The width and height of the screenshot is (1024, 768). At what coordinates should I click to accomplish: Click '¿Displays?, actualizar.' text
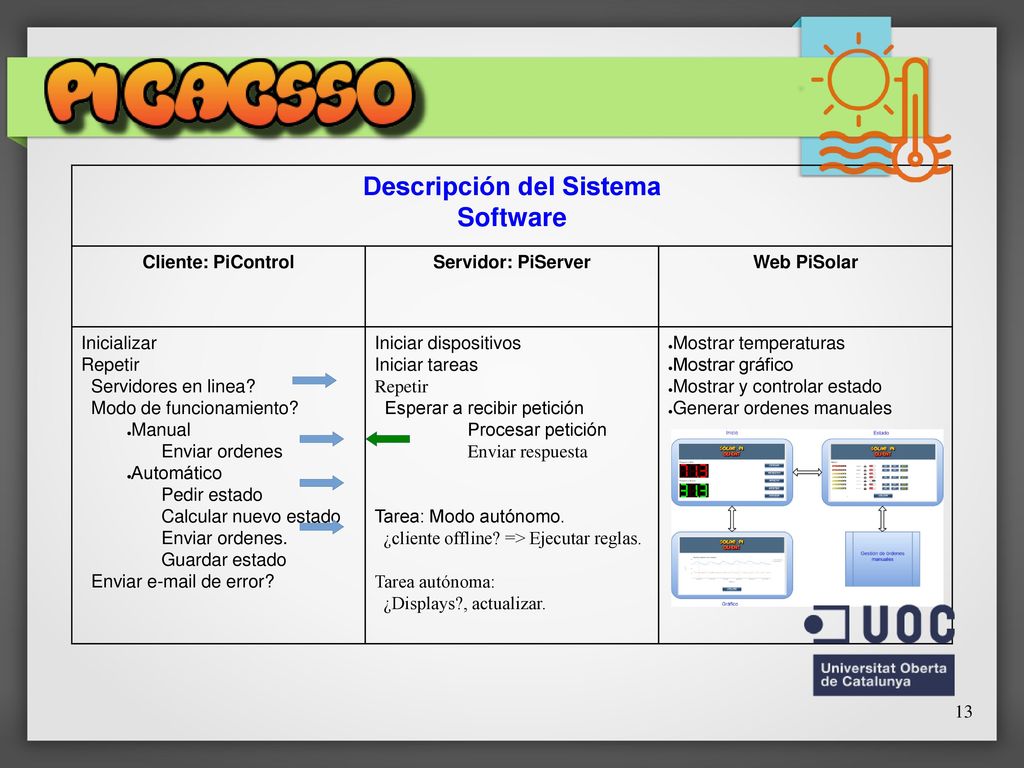[464, 603]
